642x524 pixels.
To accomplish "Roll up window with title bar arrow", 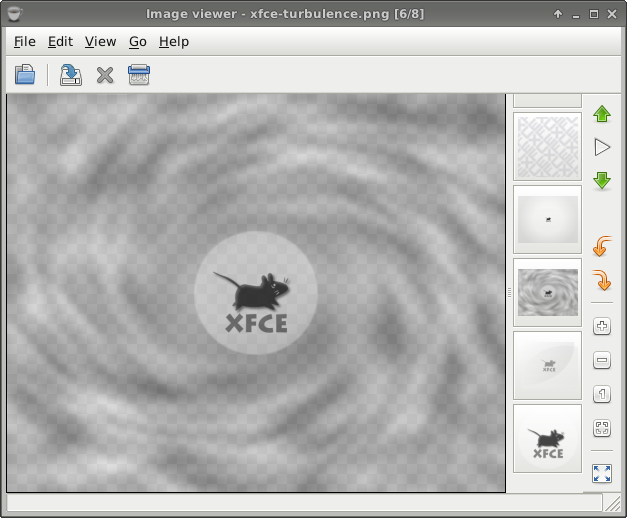I will coord(558,14).
